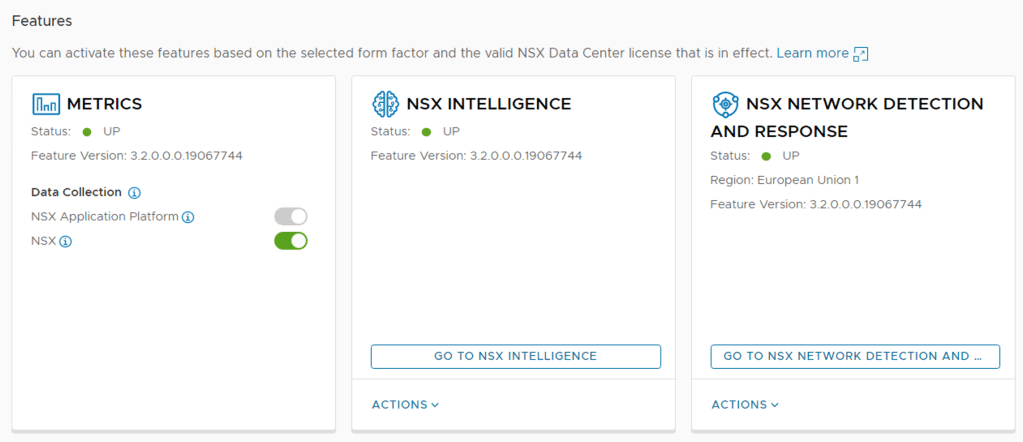Click the Metrics chart icon

(x=46, y=103)
